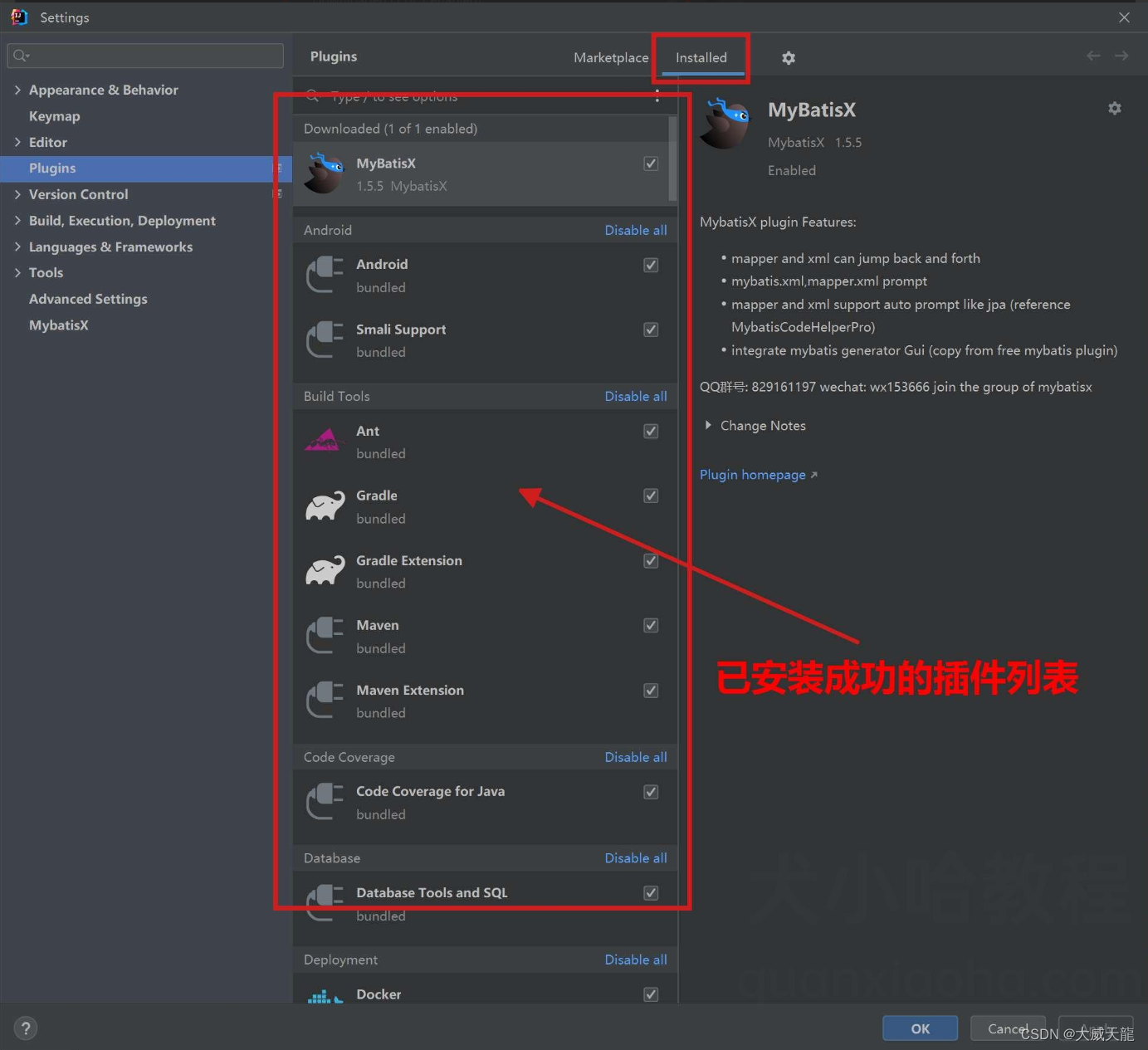
Task: Uncheck Code Coverage for Java
Action: click(x=651, y=792)
